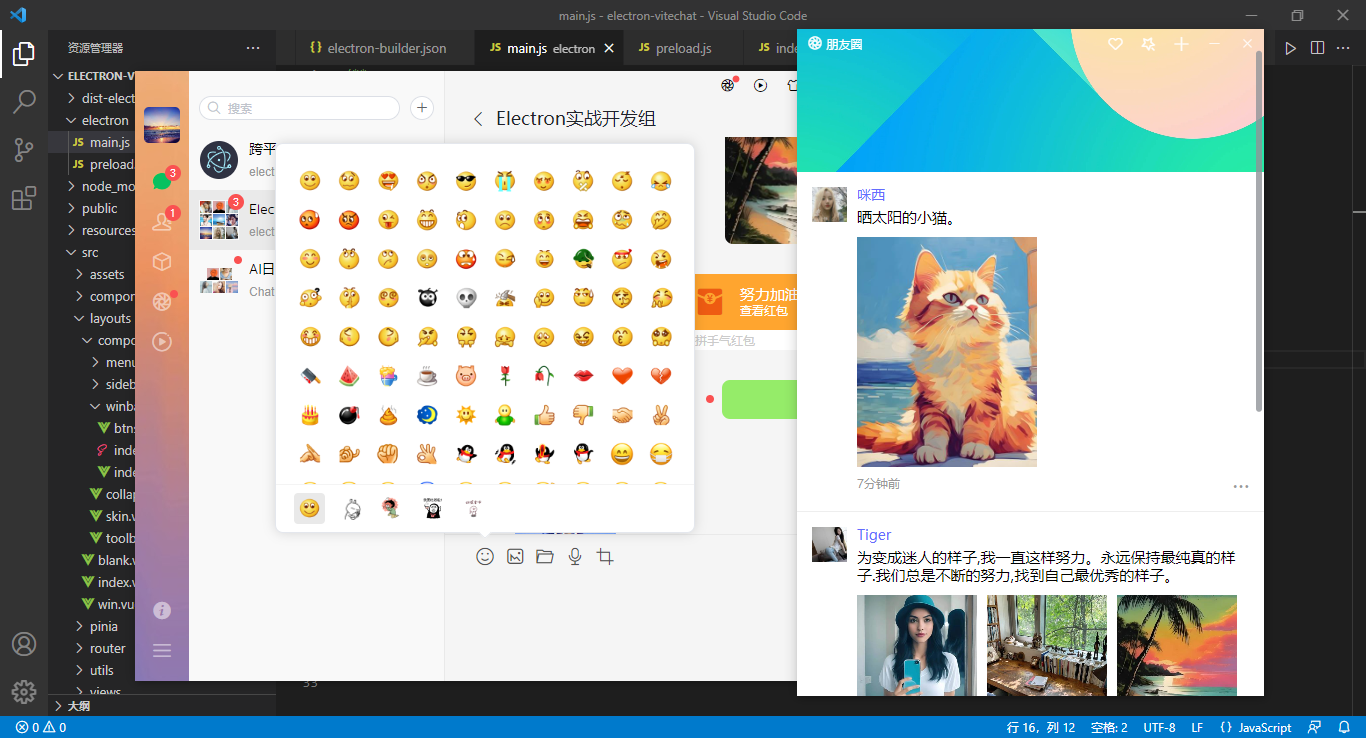Image resolution: width=1366 pixels, height=738 pixels.
Task: Open the orange cat photo in 咪西's post
Action: tap(947, 352)
